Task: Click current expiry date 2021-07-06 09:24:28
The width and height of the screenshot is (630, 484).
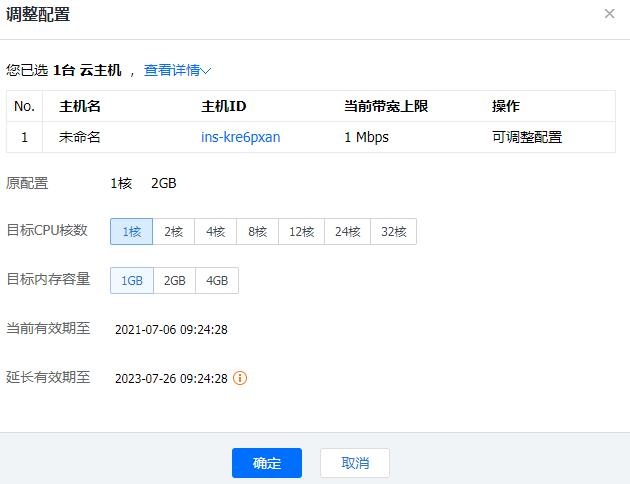Action: click(x=171, y=329)
